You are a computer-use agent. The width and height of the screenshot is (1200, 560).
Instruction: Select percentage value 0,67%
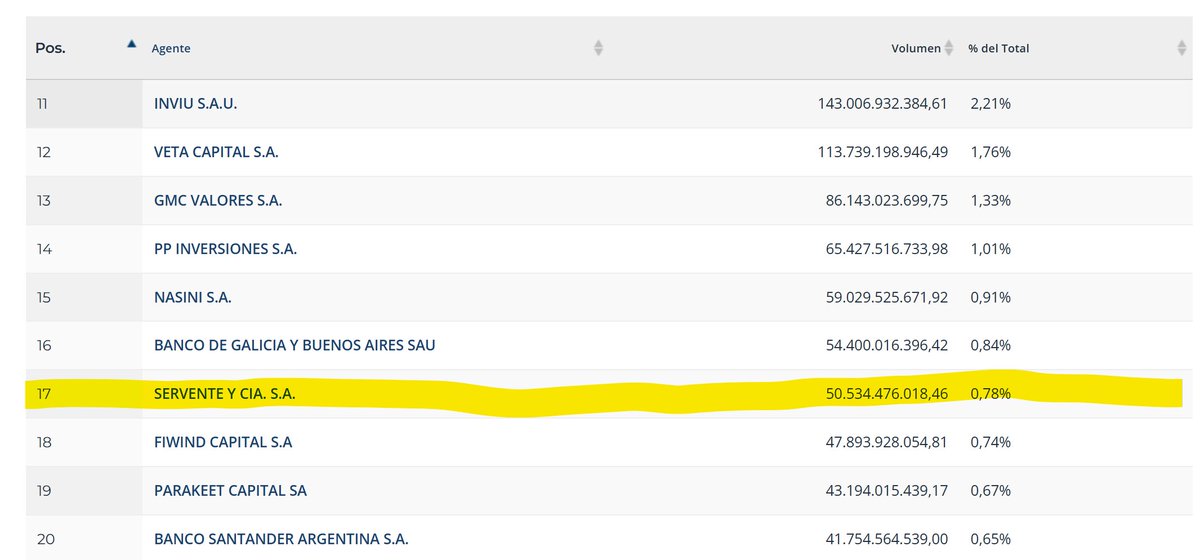tap(990, 490)
